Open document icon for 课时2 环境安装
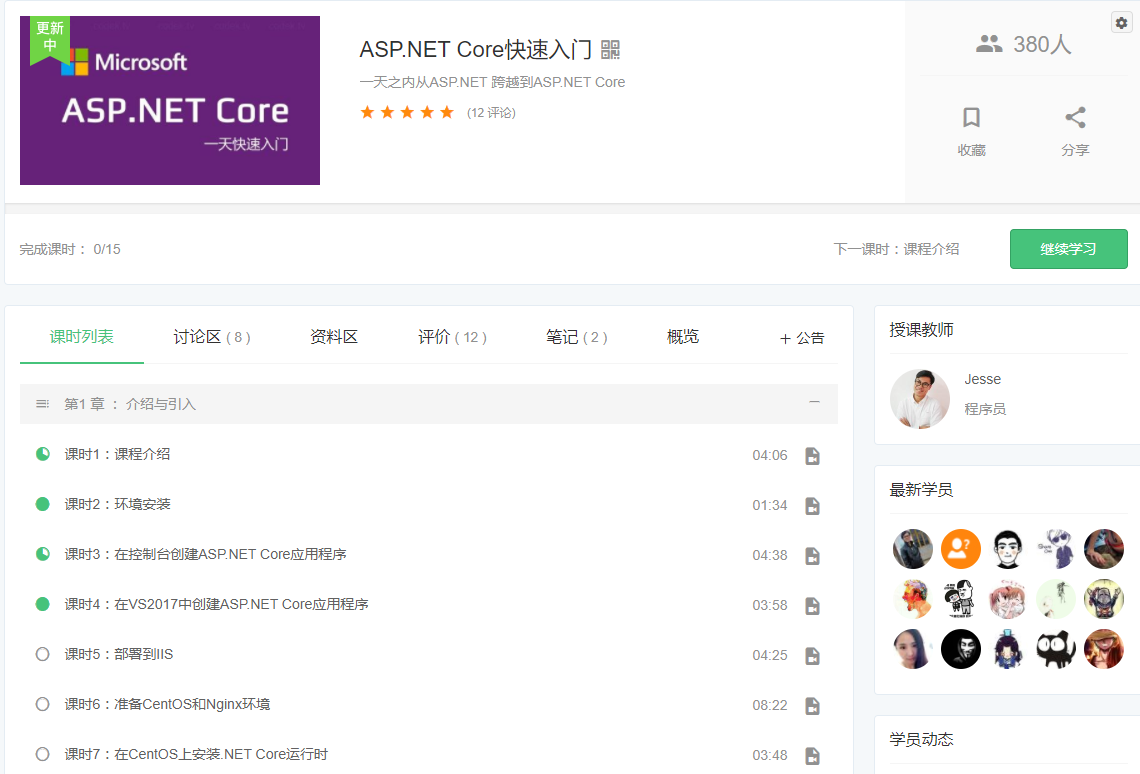The width and height of the screenshot is (1140, 774). click(813, 506)
